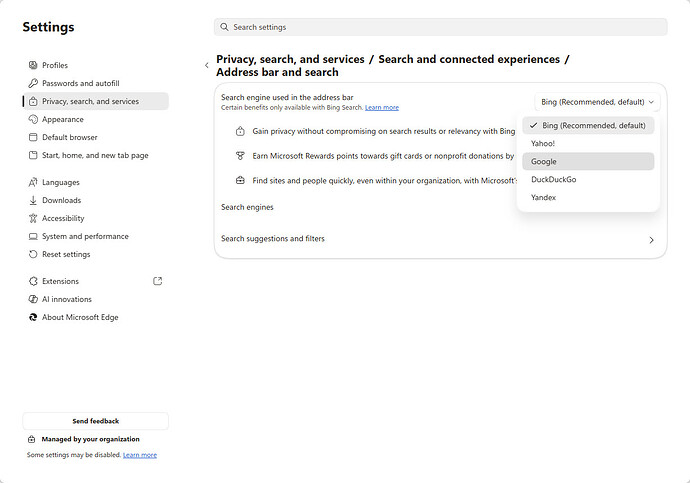The image size is (690, 483).
Task: Click the briefcase icon beside Find sites and people
Action: (240, 180)
